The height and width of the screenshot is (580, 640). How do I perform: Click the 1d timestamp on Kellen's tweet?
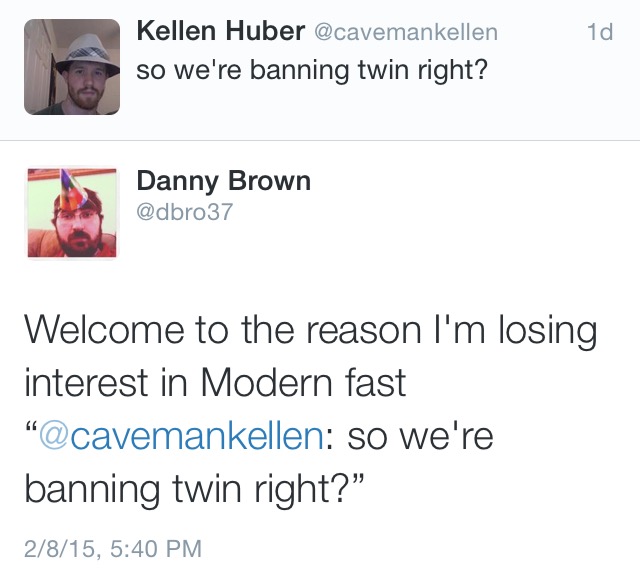coord(599,33)
